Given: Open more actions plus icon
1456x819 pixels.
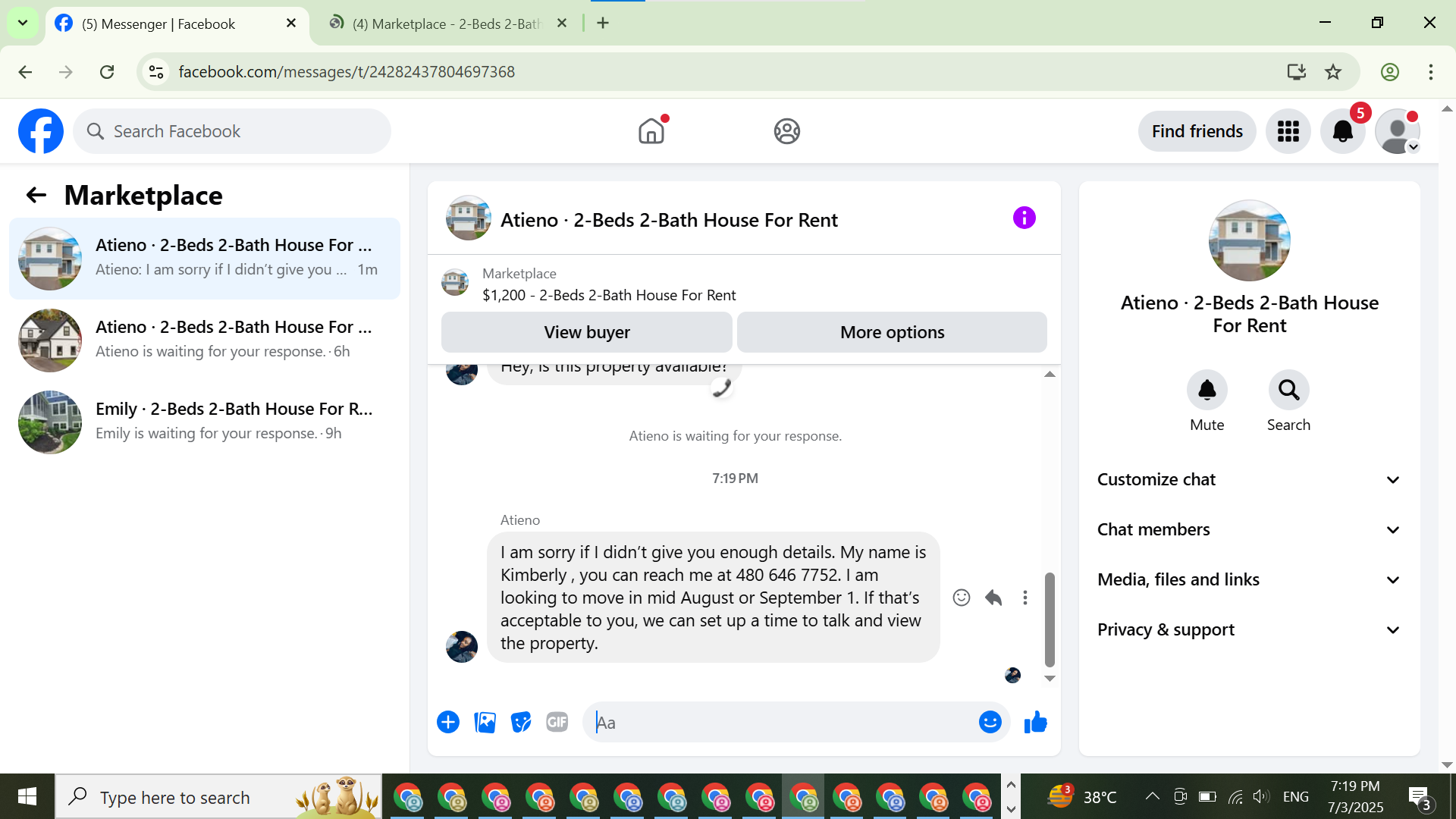Looking at the screenshot, I should (x=448, y=723).
